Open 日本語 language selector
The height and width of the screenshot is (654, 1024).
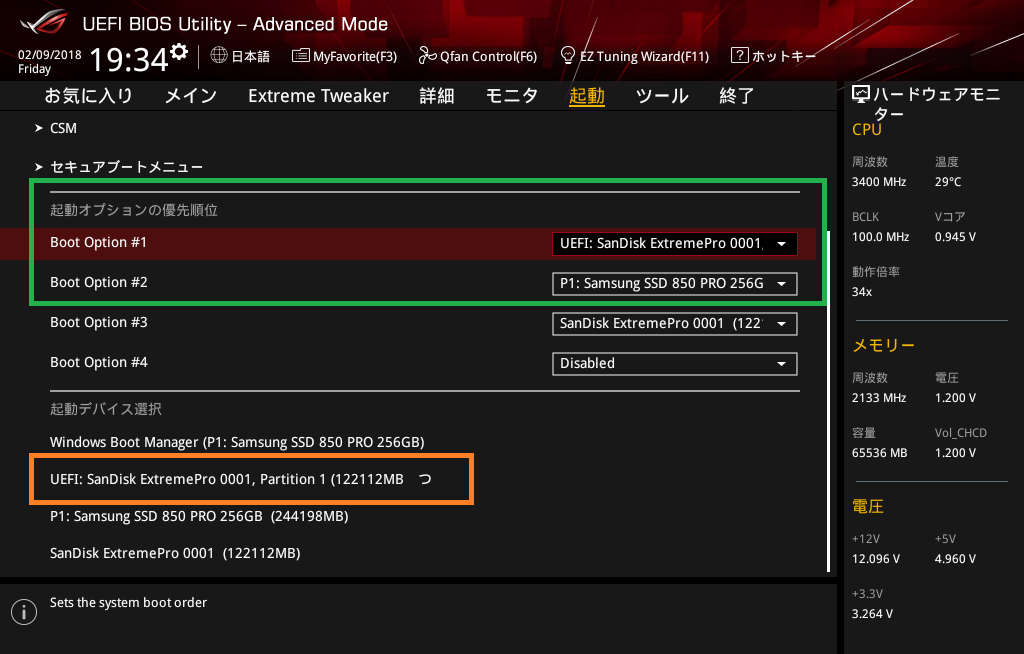click(240, 56)
